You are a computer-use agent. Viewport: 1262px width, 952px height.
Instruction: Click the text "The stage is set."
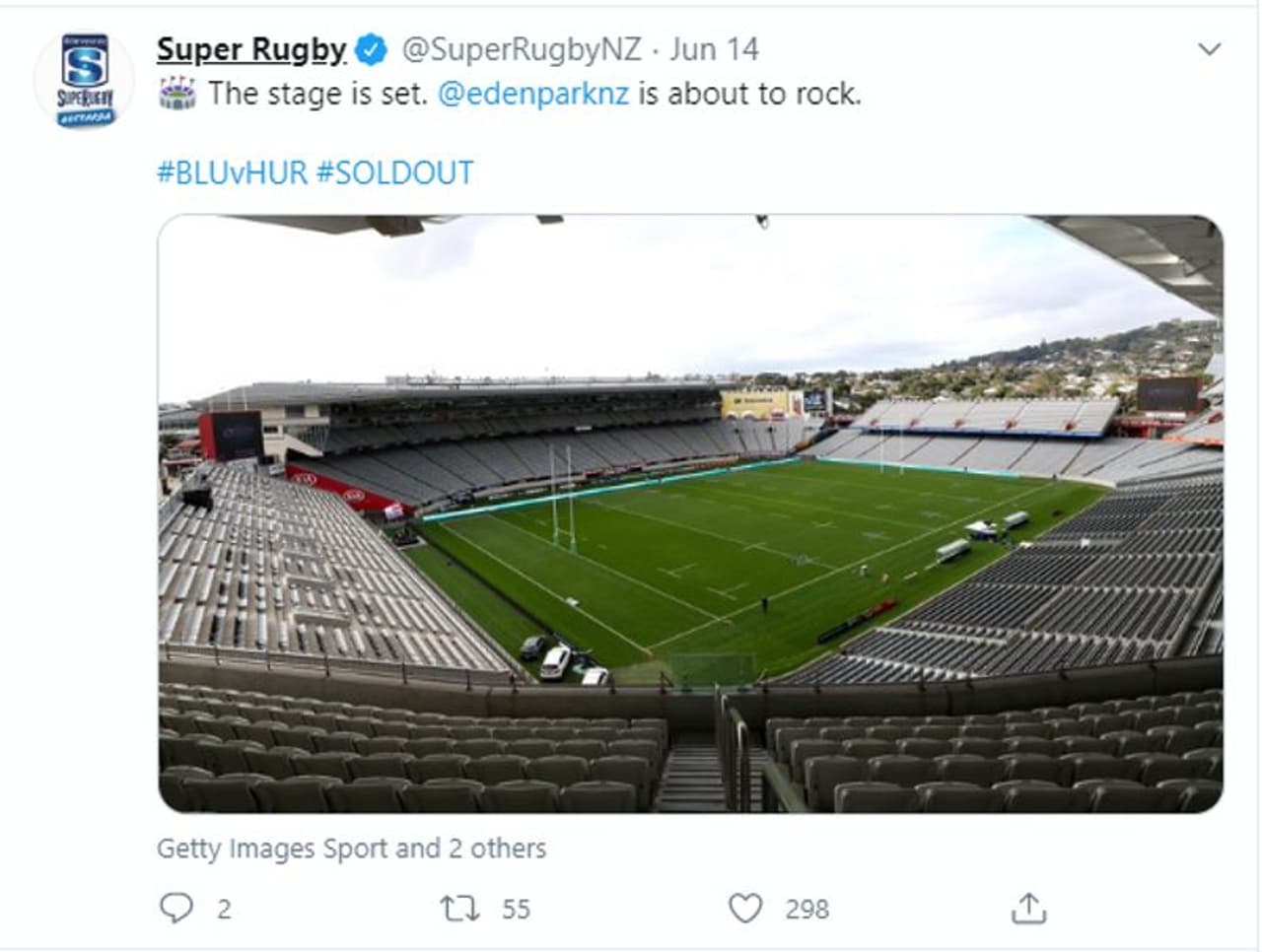pyautogui.click(x=317, y=94)
